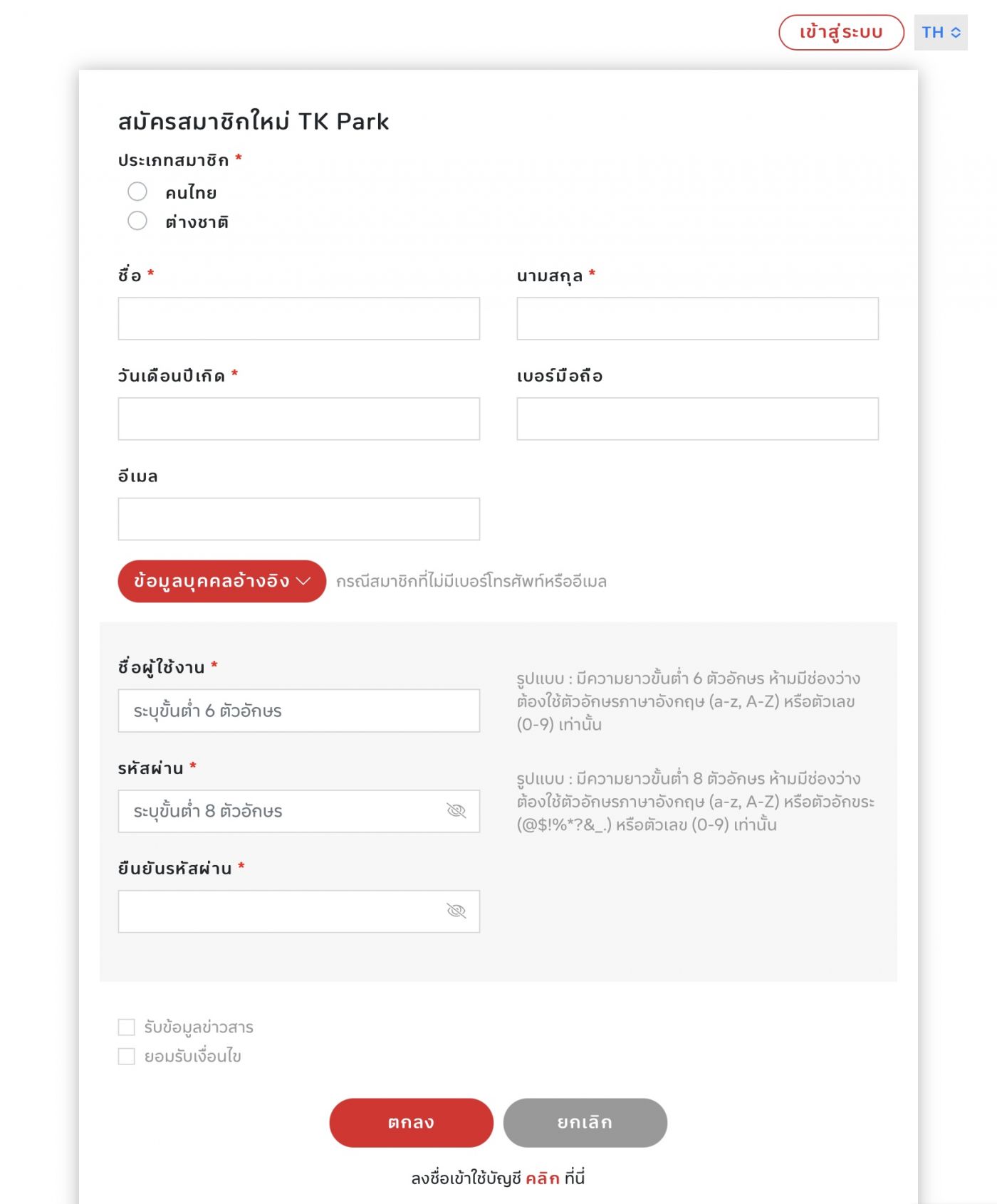Select the ต่างชาติ radio button
The image size is (997, 1204).
[137, 221]
